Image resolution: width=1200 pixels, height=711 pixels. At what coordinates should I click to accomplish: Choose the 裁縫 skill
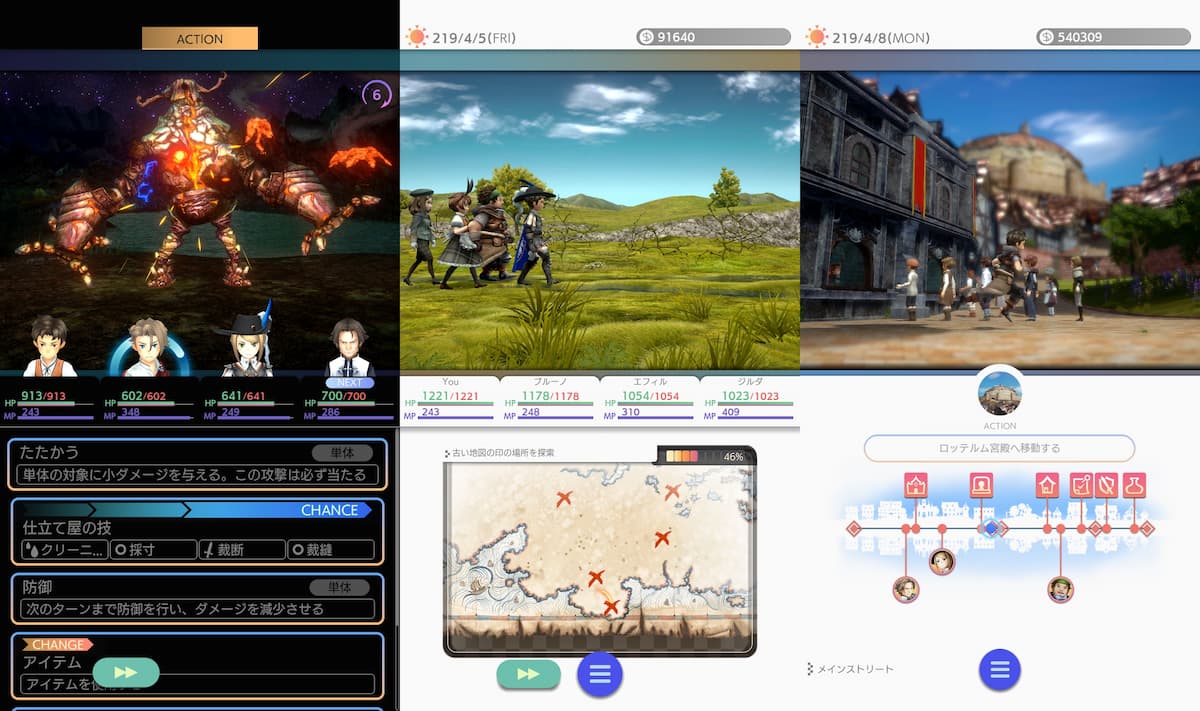point(330,549)
